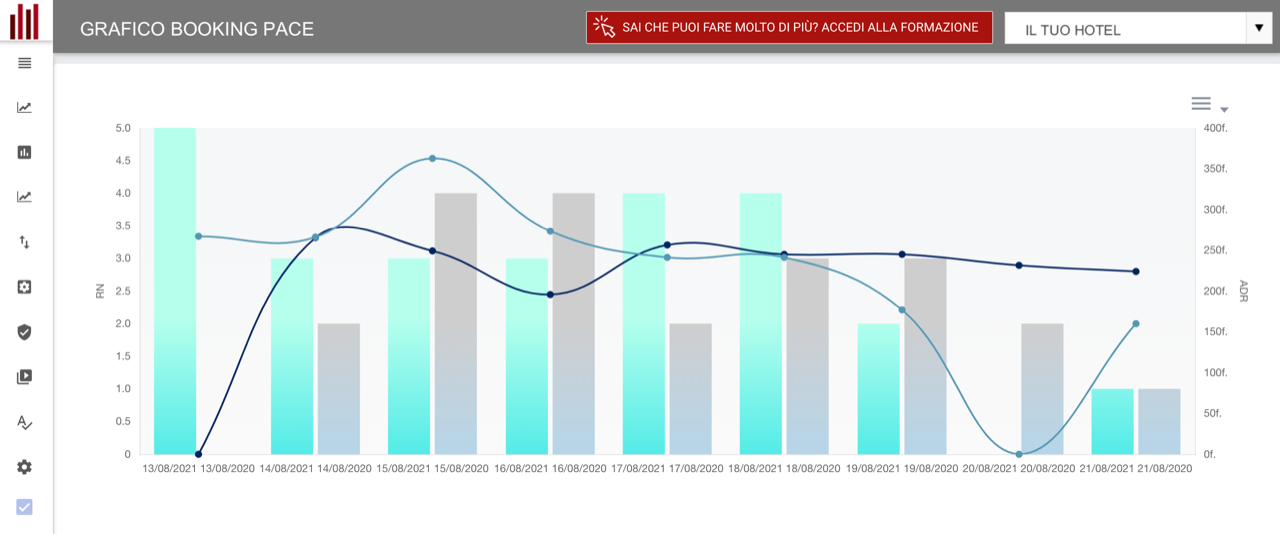Click the gray bar for 20/08/2020

(1042, 388)
